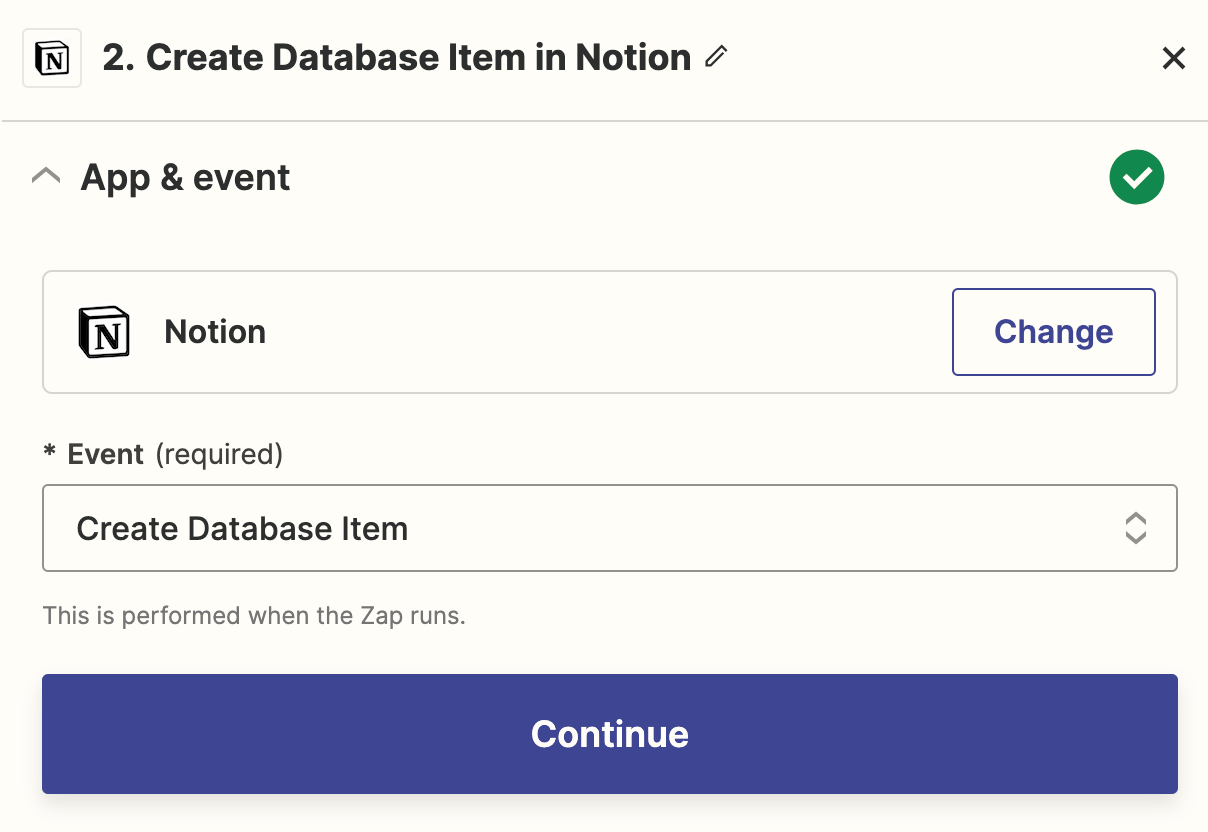Close the step editor panel
The image size is (1208, 832).
[1173, 59]
